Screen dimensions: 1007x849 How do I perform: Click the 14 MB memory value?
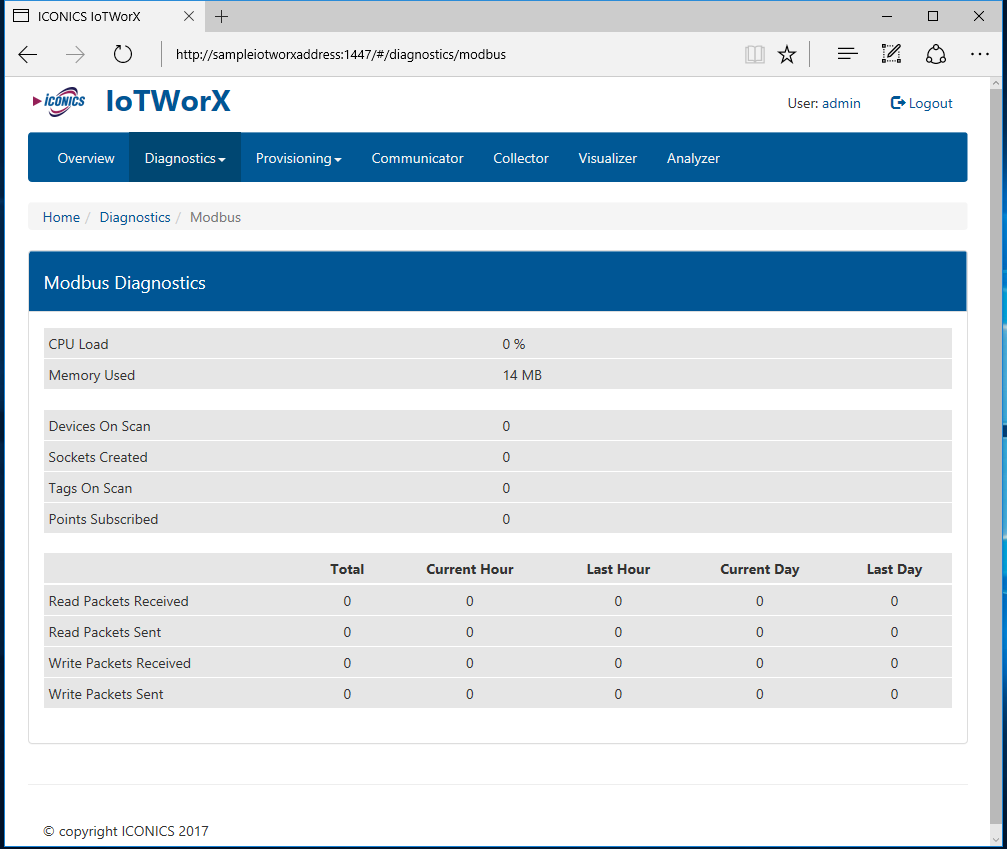pyautogui.click(x=522, y=375)
